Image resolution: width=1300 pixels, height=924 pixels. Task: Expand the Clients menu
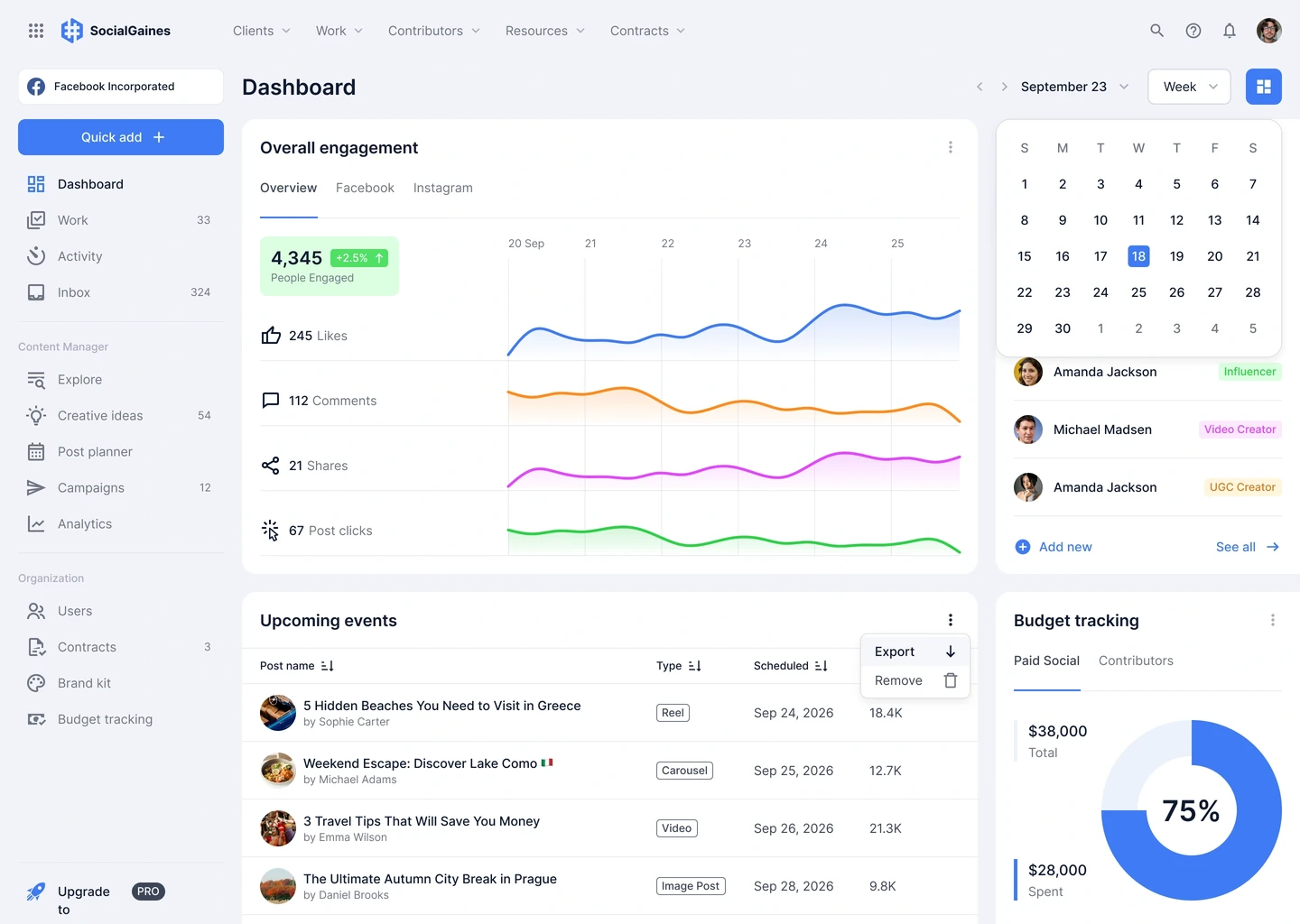pos(262,31)
